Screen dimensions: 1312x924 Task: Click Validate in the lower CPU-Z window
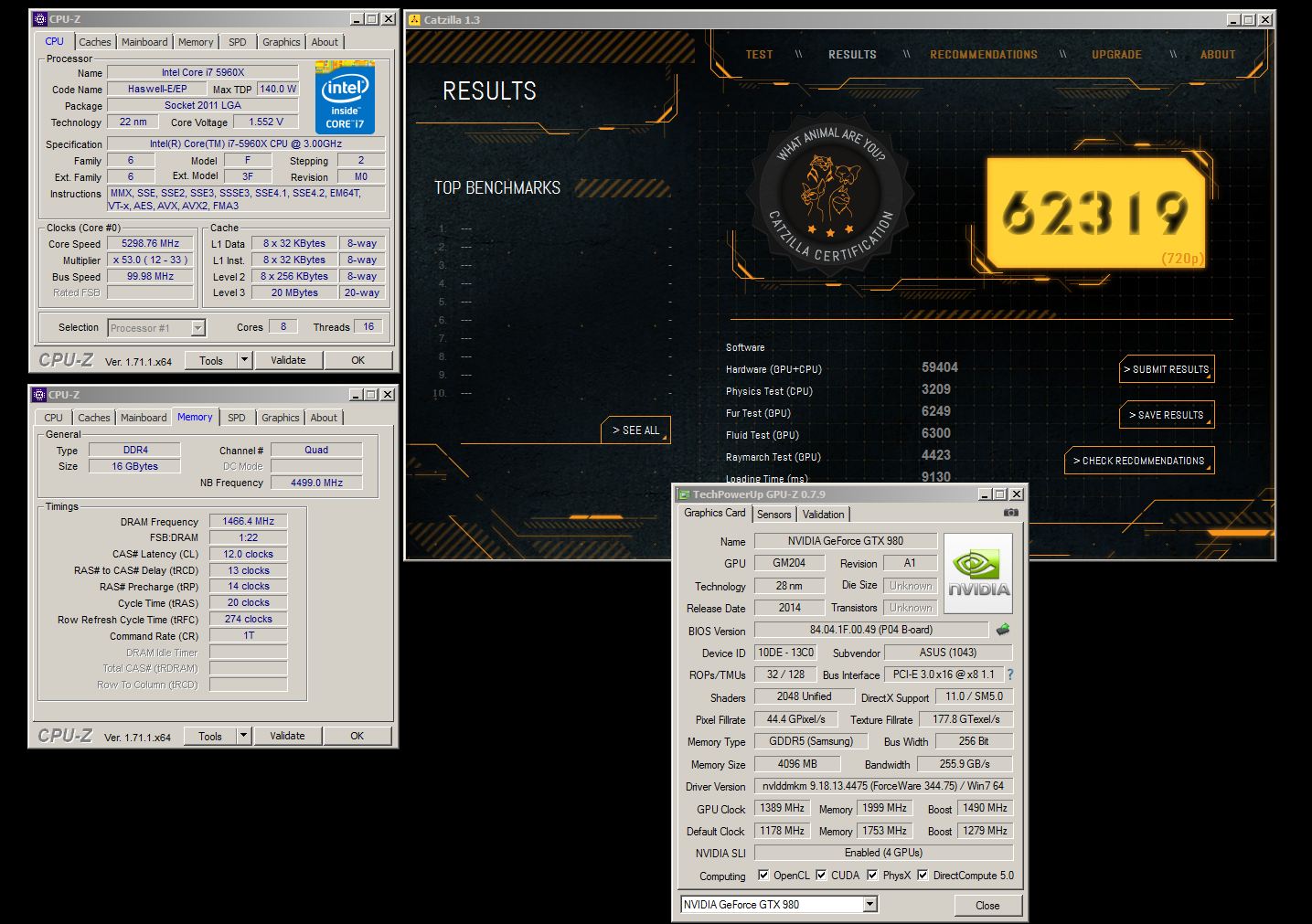click(287, 736)
